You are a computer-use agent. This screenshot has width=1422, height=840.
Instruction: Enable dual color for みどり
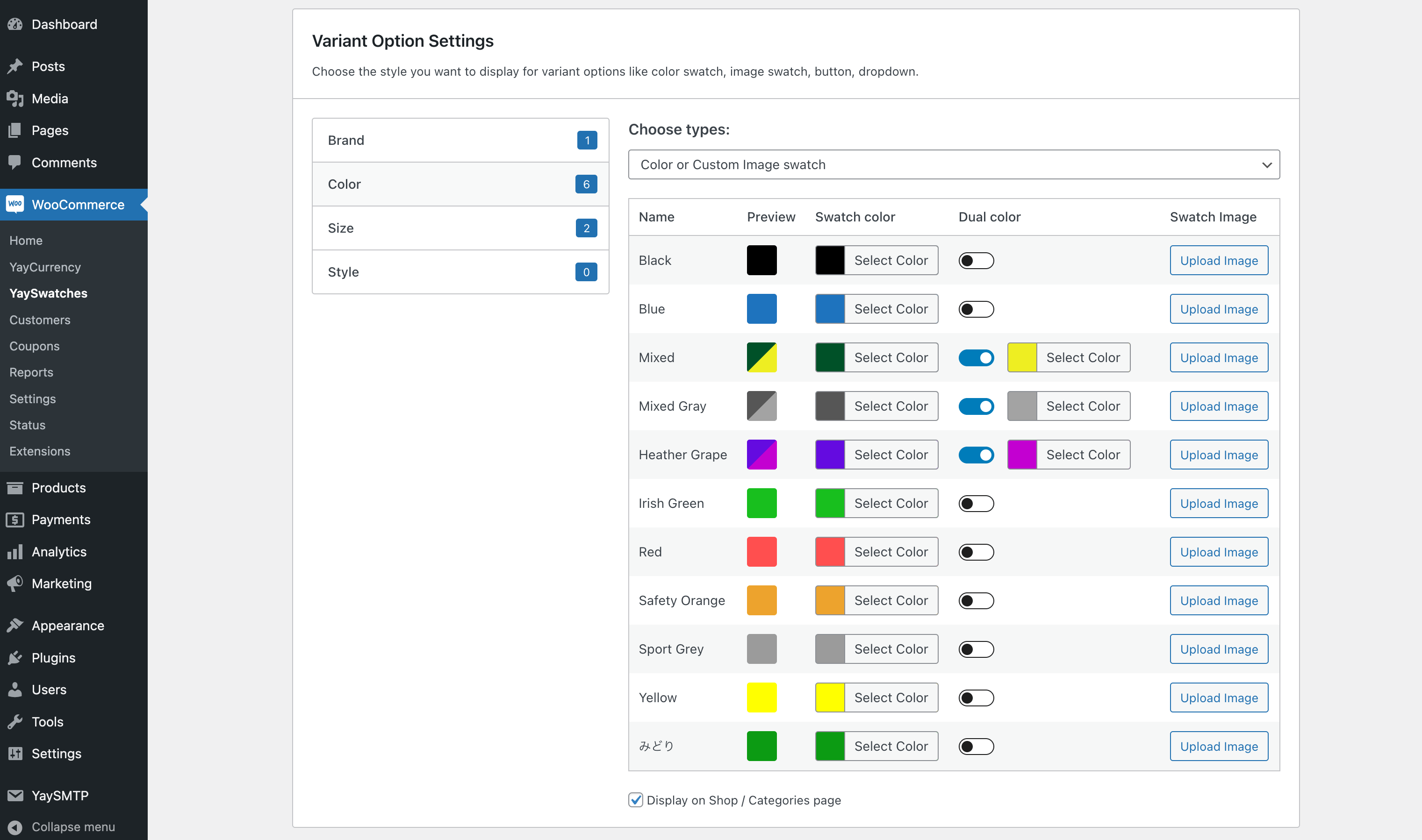point(977,747)
